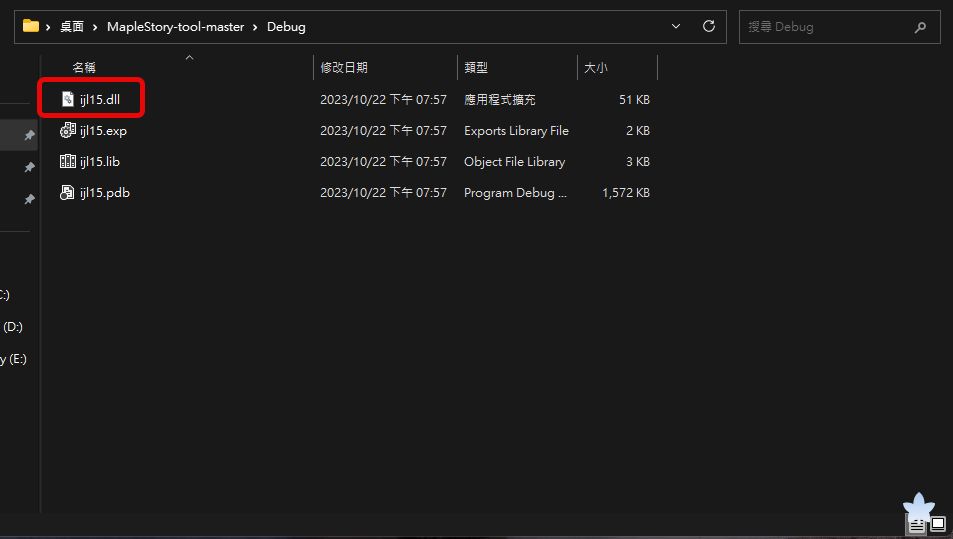953x539 pixels.
Task: Click the Program Debug type cell
Action: click(515, 192)
